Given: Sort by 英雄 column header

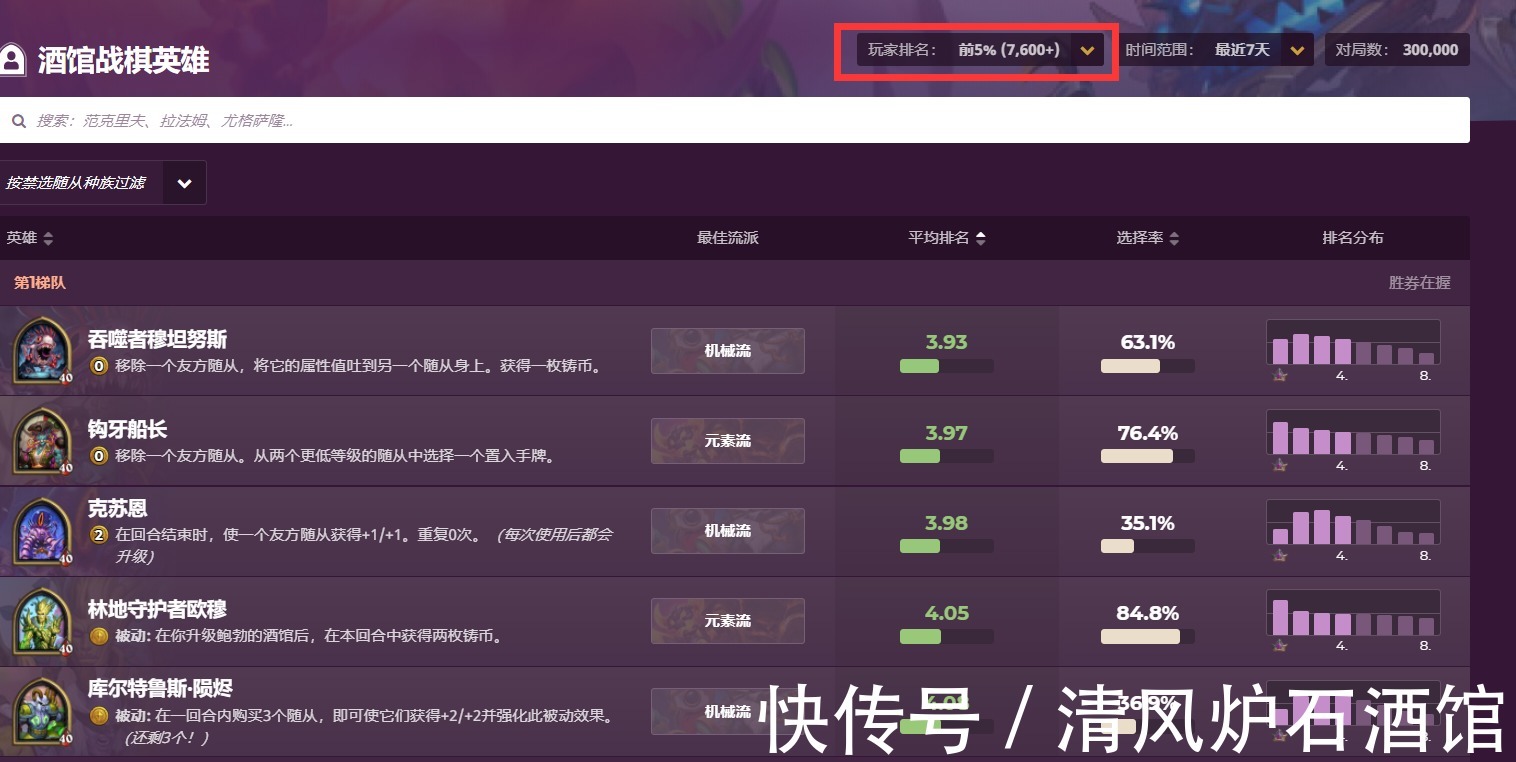Looking at the screenshot, I should (x=29, y=238).
